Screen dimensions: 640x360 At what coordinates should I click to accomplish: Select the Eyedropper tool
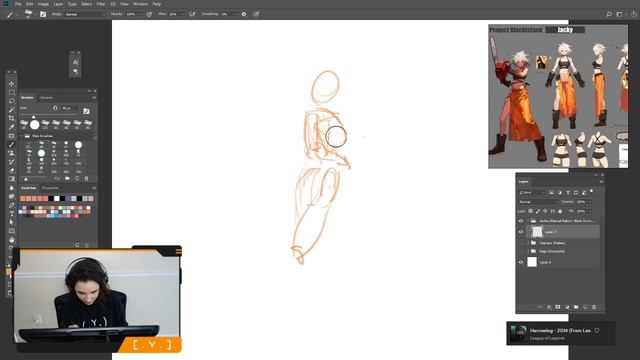[x=11, y=127]
